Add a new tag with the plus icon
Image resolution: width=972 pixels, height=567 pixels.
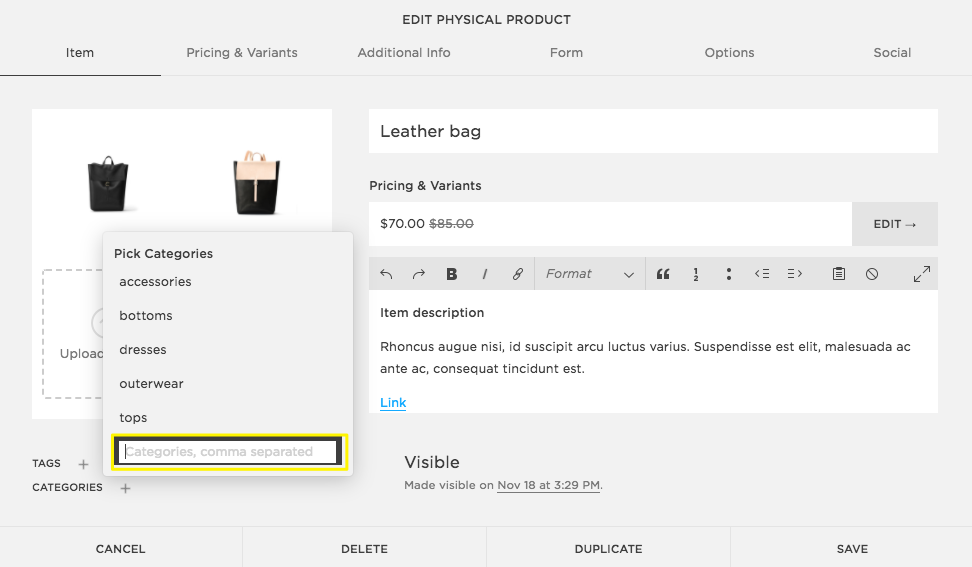click(83, 464)
